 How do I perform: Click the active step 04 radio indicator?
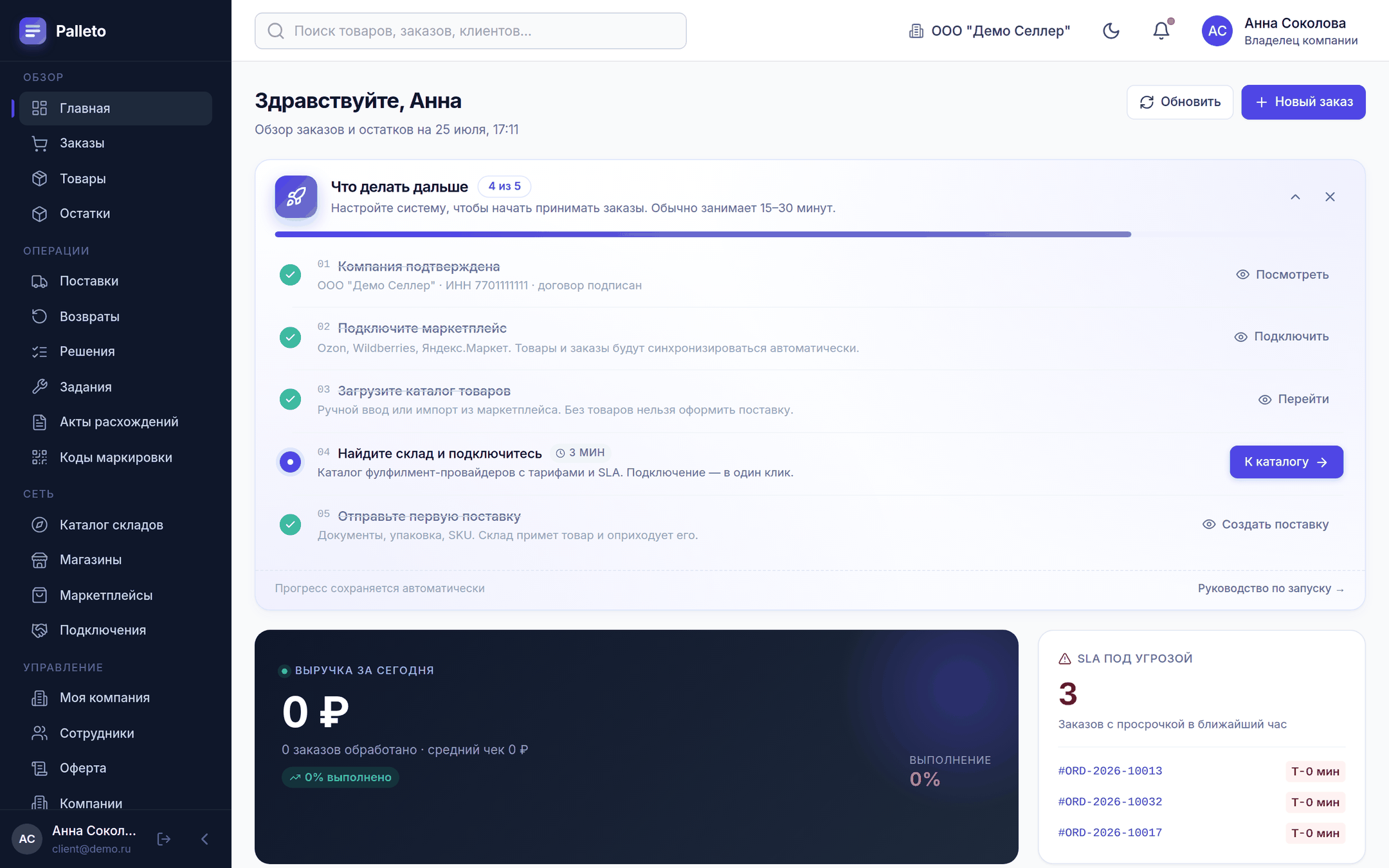(x=290, y=462)
